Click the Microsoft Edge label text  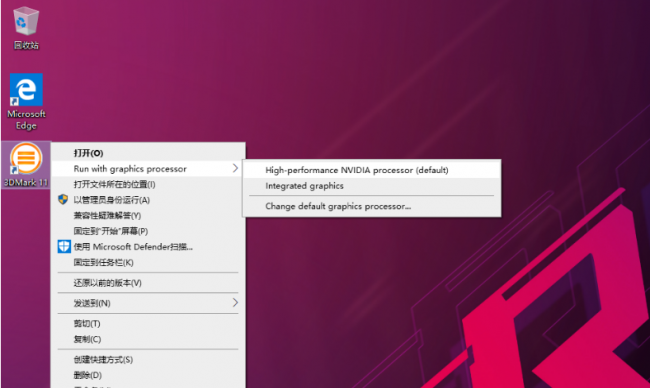[26, 119]
